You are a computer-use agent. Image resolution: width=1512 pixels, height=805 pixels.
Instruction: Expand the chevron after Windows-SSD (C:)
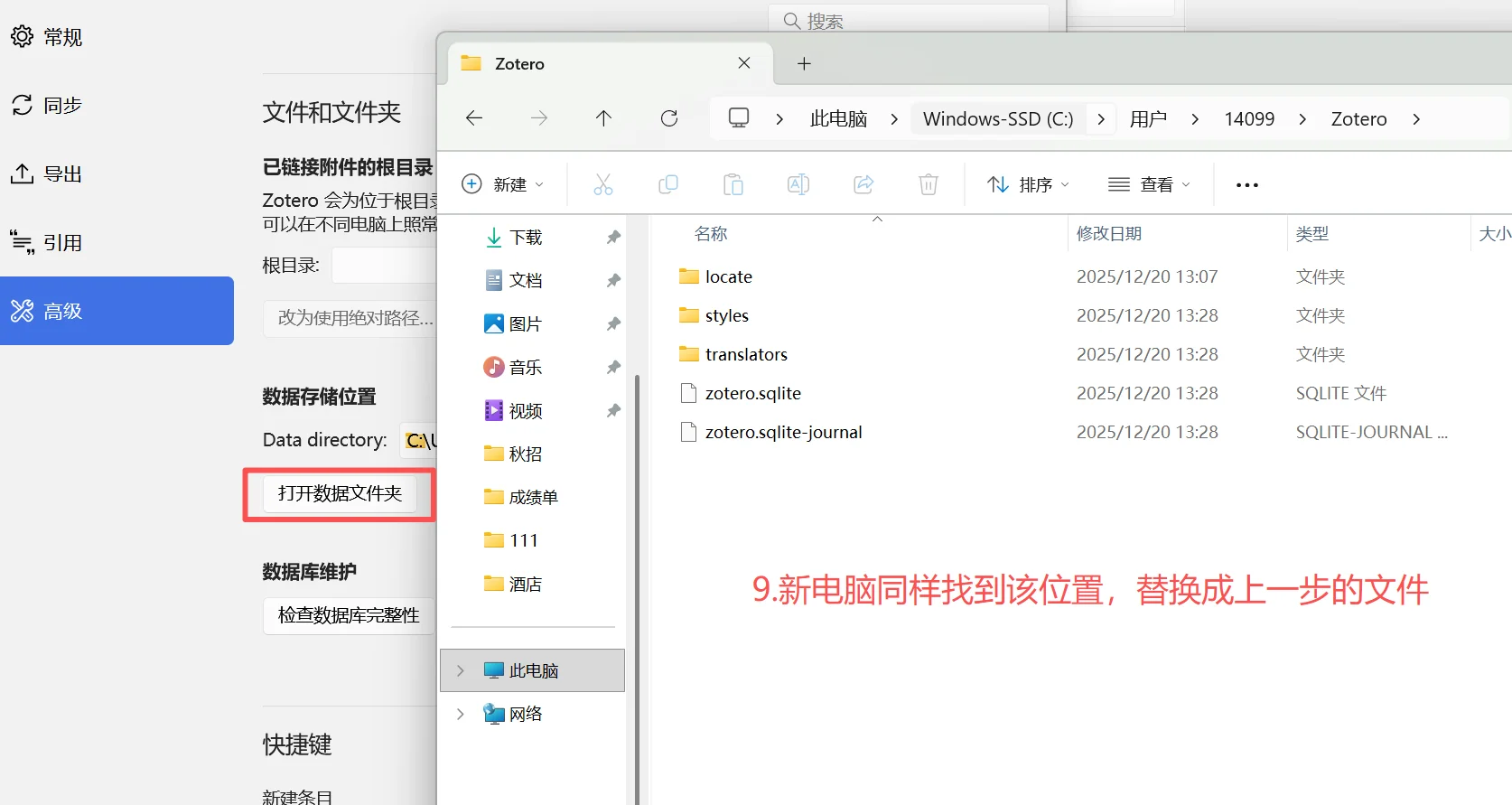click(1101, 119)
